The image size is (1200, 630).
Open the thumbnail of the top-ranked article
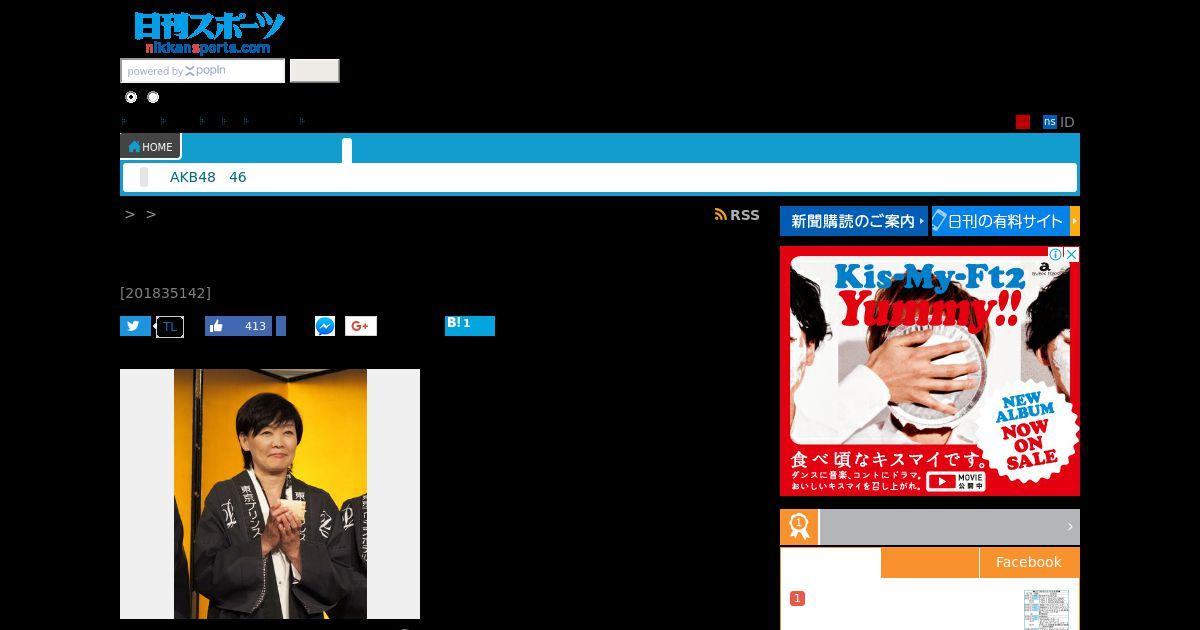(1046, 610)
